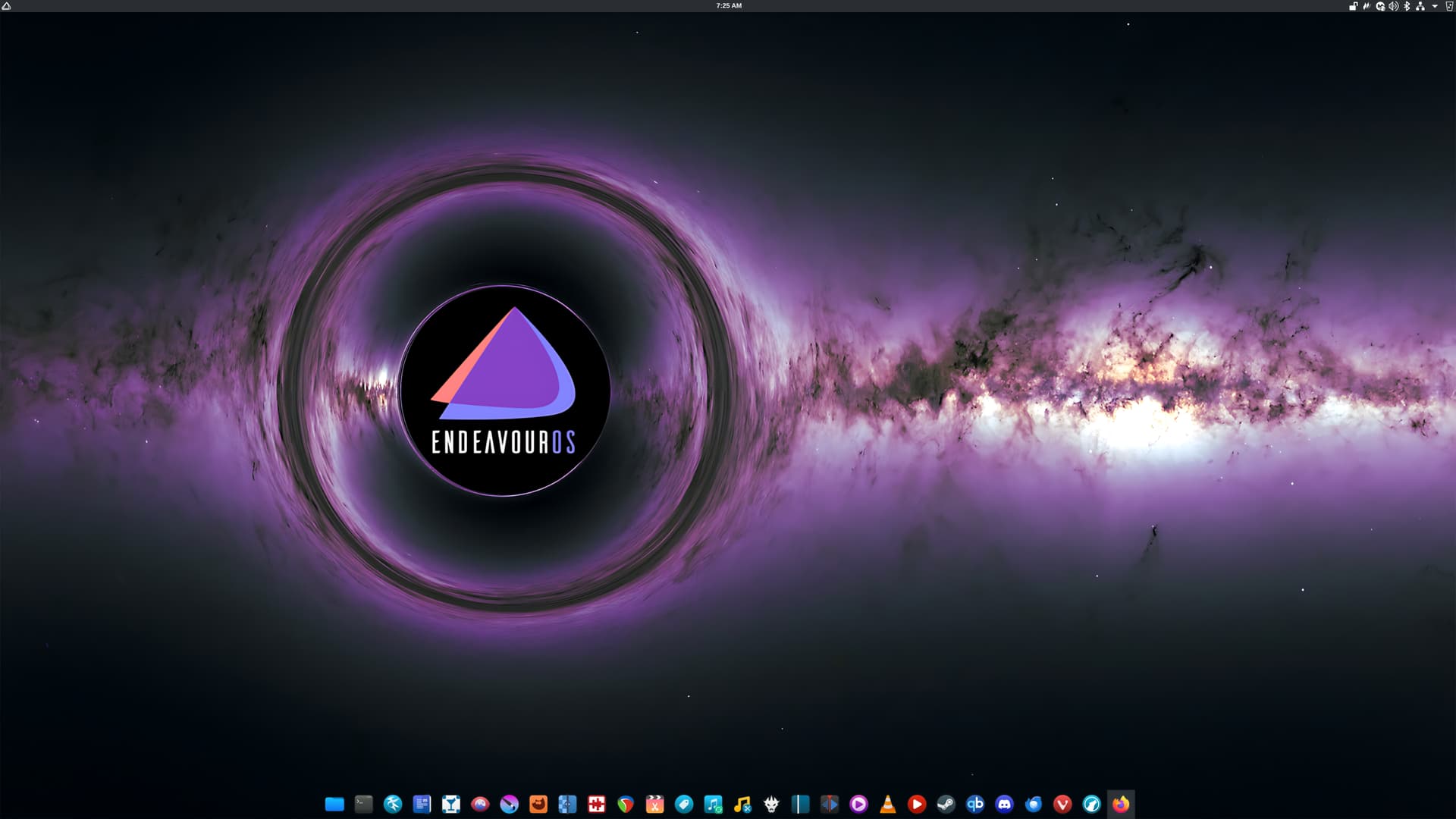The height and width of the screenshot is (819, 1456).
Task: Launch Steam from the dock
Action: click(x=946, y=804)
